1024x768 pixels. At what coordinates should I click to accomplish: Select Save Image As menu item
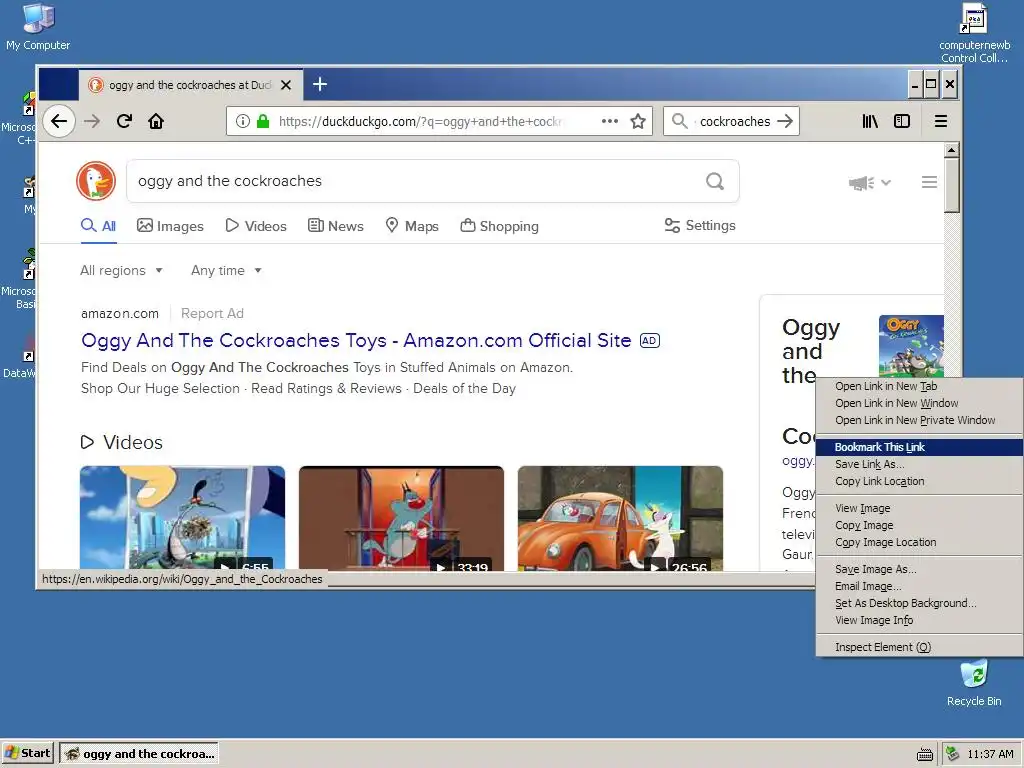(919, 569)
